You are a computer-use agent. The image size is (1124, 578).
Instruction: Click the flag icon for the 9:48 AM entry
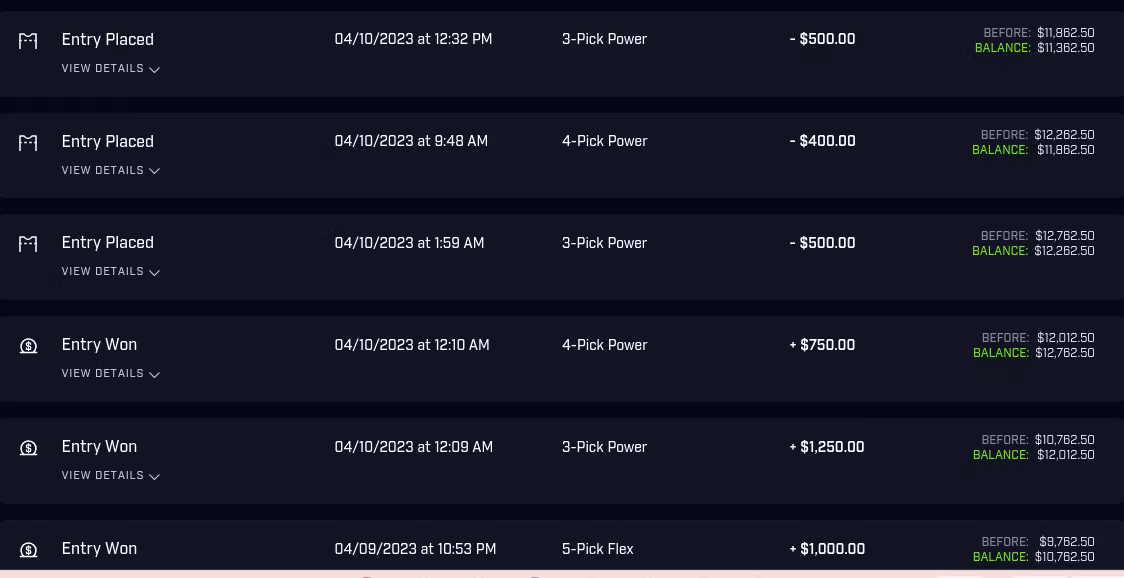pos(28,143)
